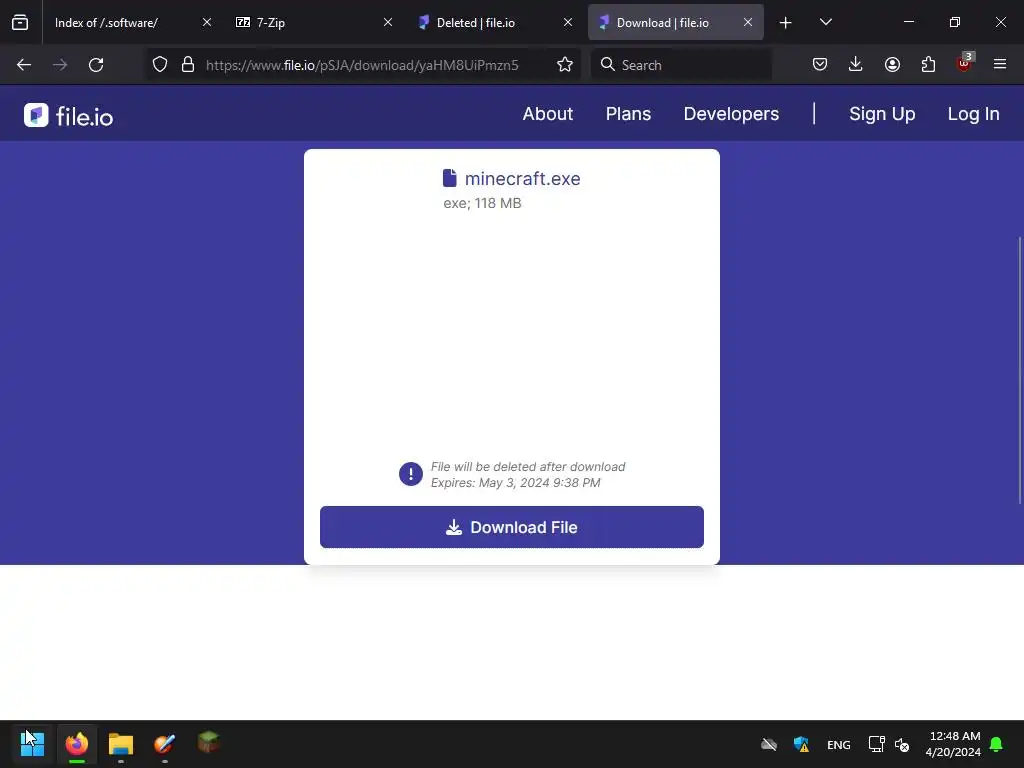Close the 7-Zip tab

click(388, 22)
